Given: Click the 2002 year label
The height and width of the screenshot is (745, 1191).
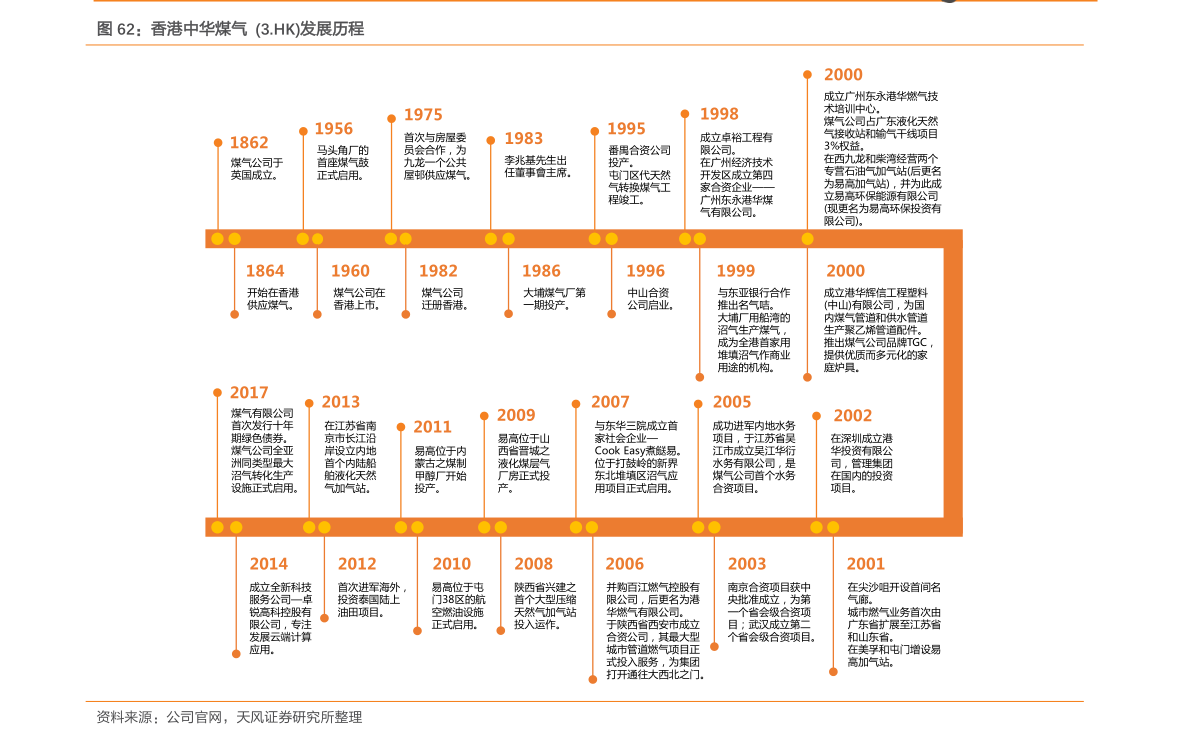Looking at the screenshot, I should (852, 416).
